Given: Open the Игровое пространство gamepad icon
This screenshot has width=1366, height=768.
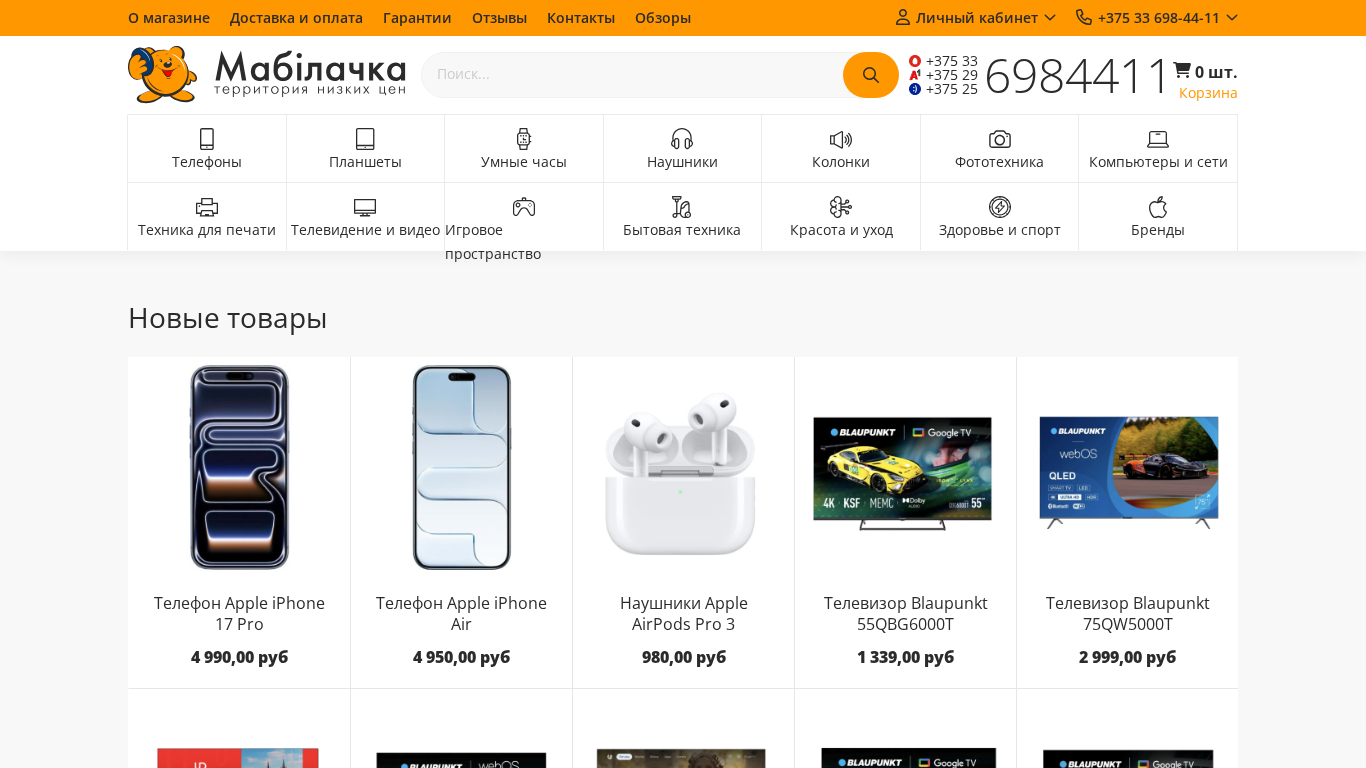Looking at the screenshot, I should [x=524, y=207].
